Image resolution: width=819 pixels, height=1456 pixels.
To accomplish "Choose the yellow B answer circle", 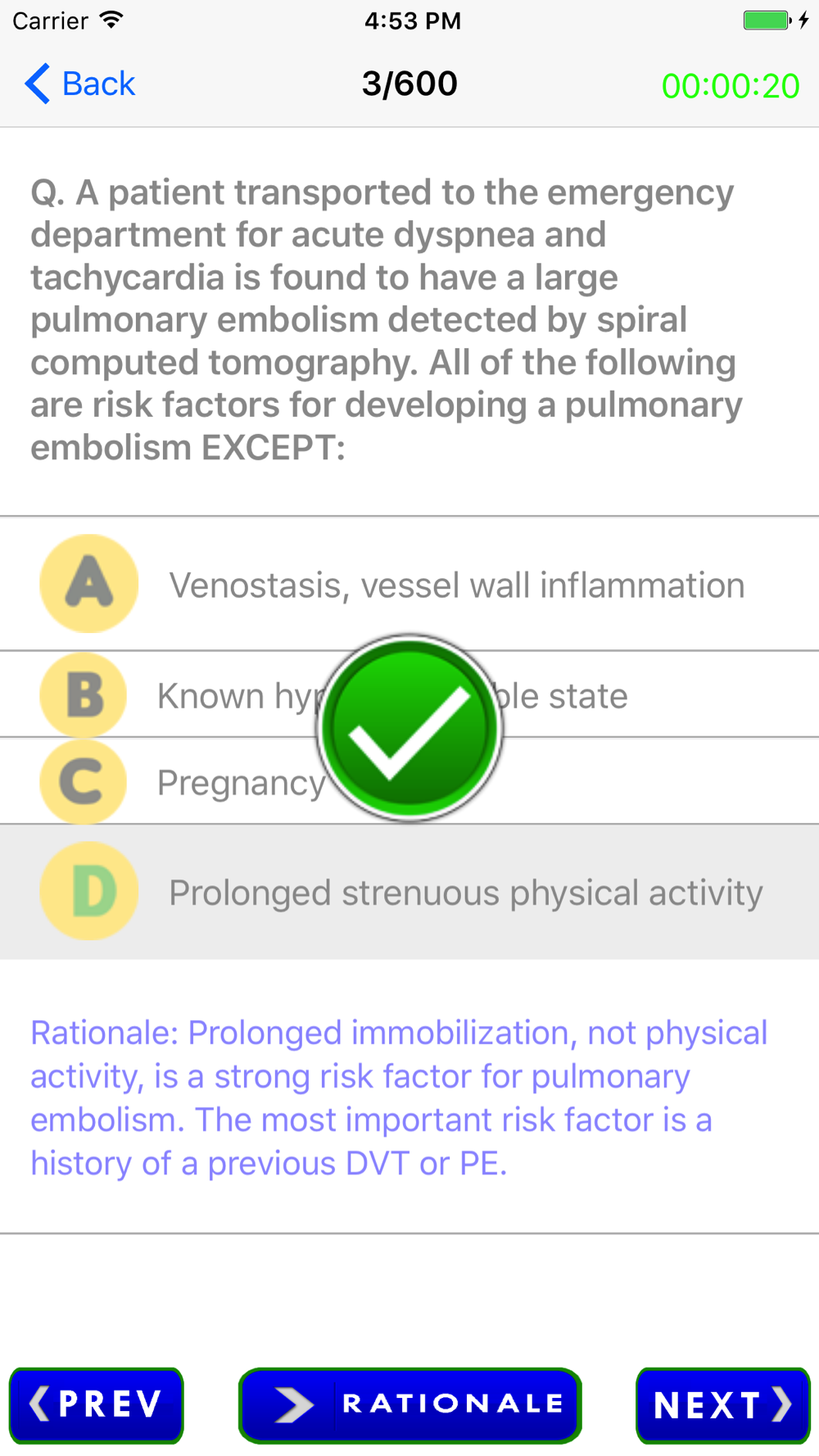I will [84, 695].
